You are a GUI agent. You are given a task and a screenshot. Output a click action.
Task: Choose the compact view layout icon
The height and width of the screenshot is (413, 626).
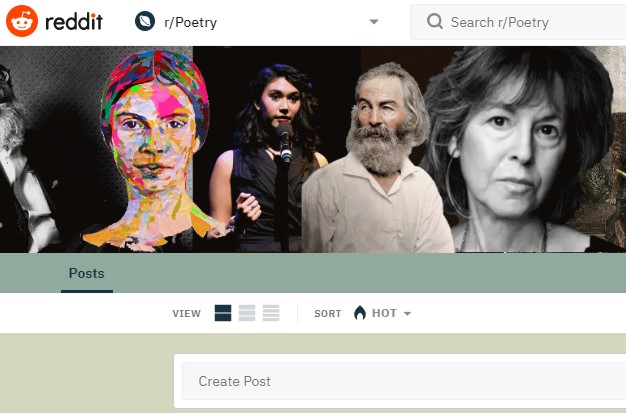point(271,313)
